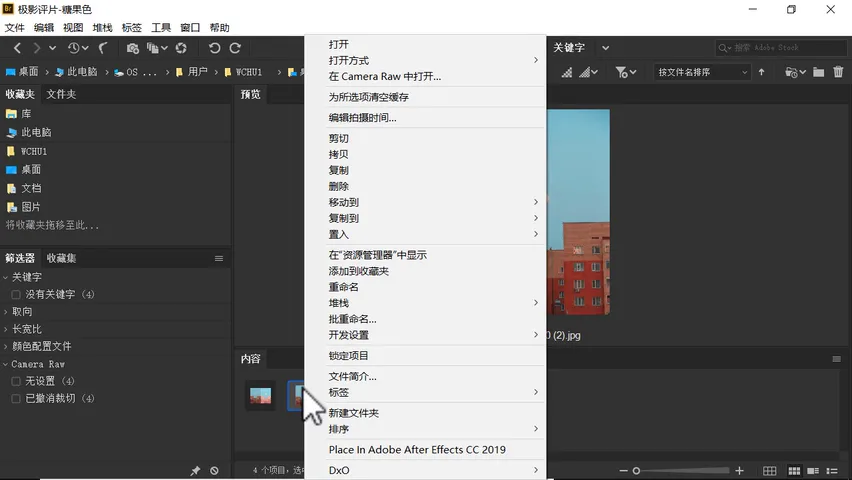Open WCHU1 in favorites list
The width and height of the screenshot is (852, 480).
(x=34, y=151)
